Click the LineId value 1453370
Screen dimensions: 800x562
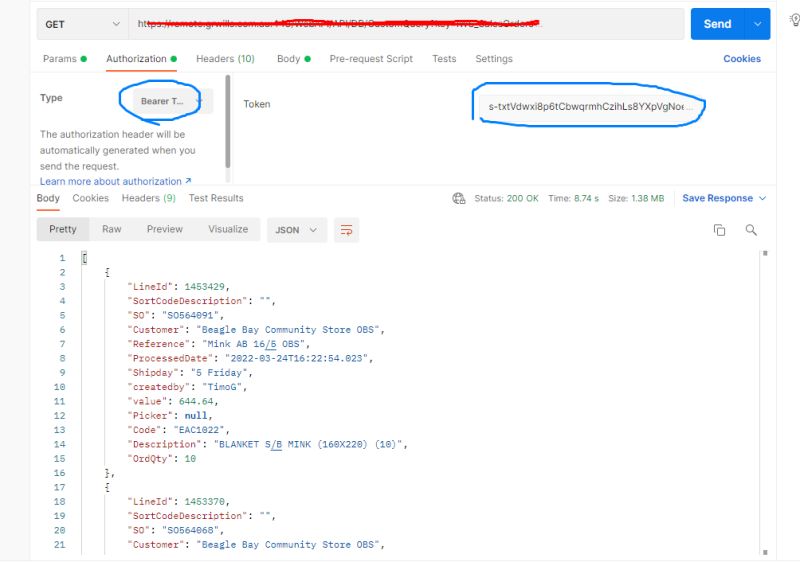click(x=205, y=501)
